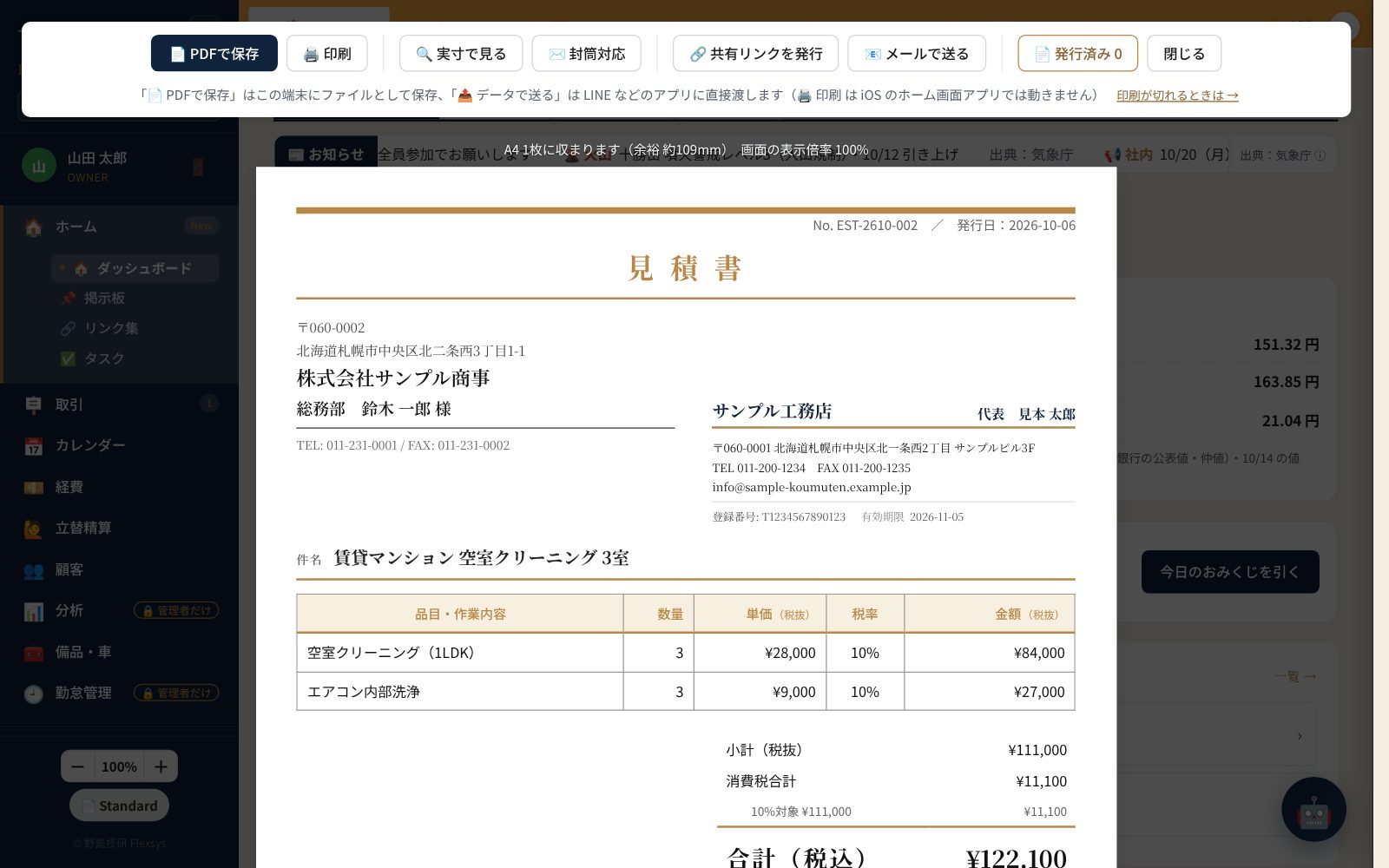Click the estimate number No. EST-2610-002
Image resolution: width=1389 pixels, height=868 pixels.
pos(865,226)
